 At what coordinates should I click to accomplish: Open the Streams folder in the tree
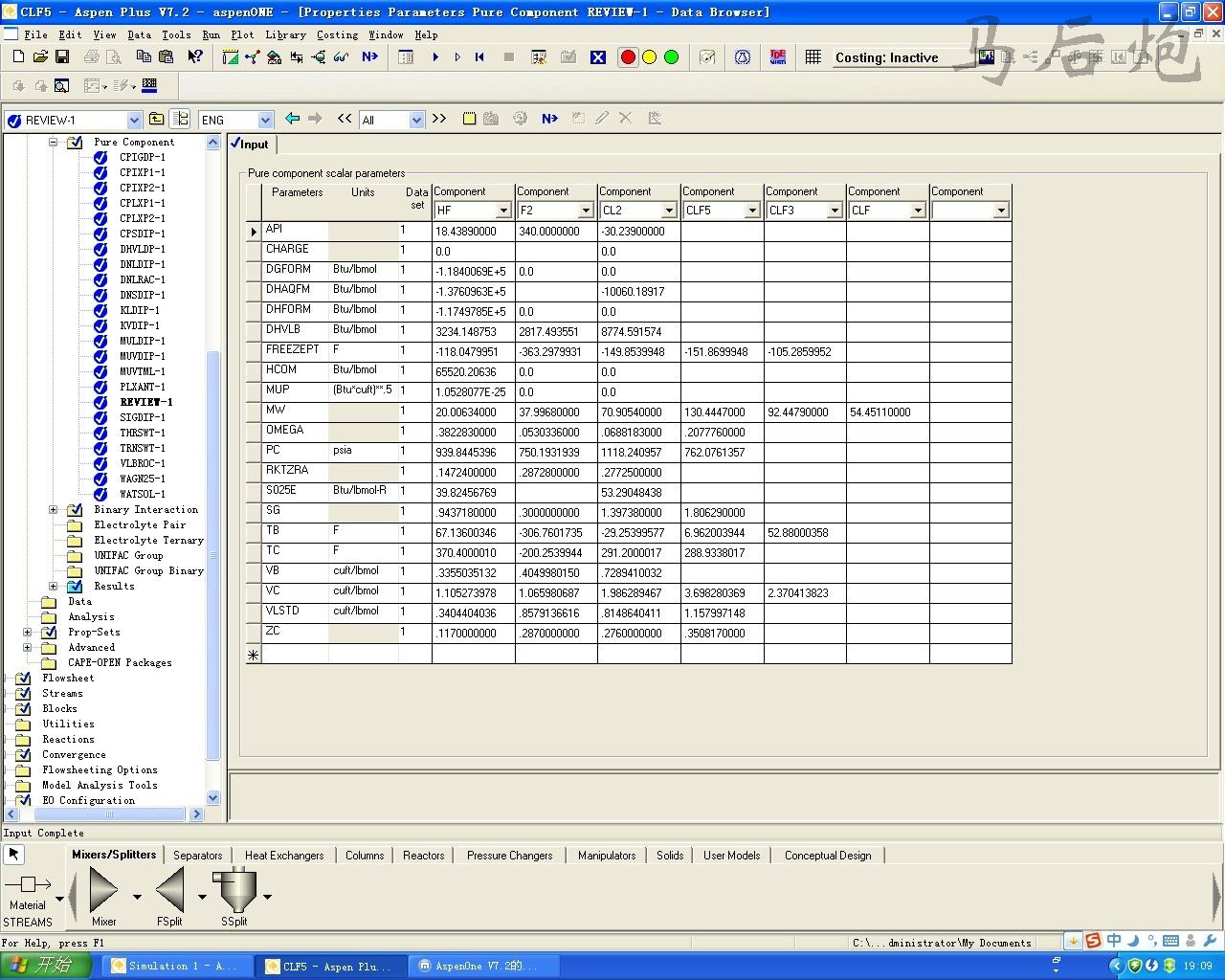coord(62,693)
